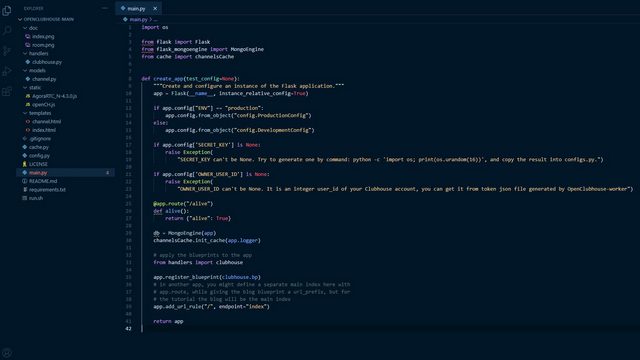
Task: Click the "return app" statement
Action: pos(168,321)
